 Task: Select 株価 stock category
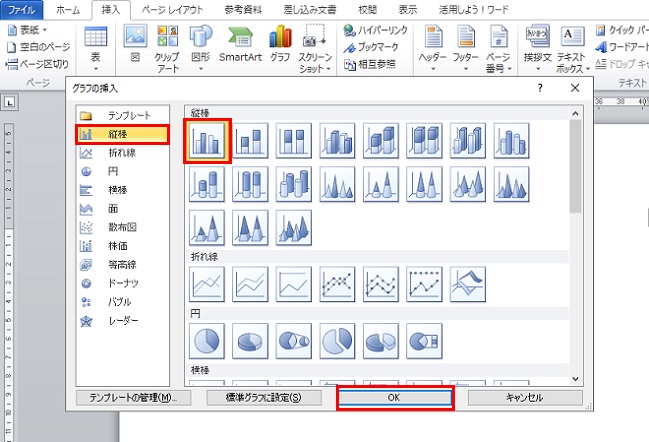123,246
